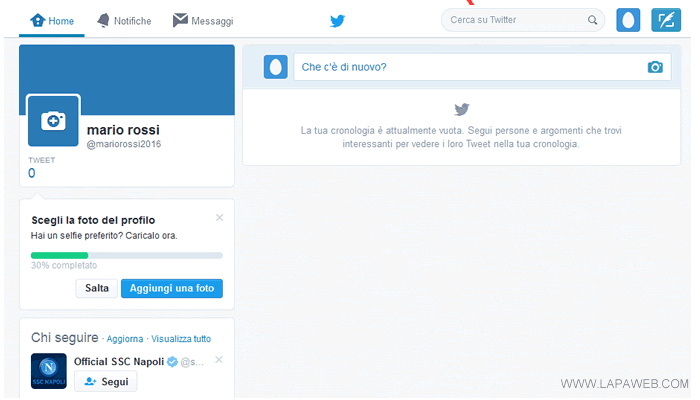Viewport: 700px width, 400px height.
Task: Open the SSC Napoli account logo
Action: click(49, 370)
